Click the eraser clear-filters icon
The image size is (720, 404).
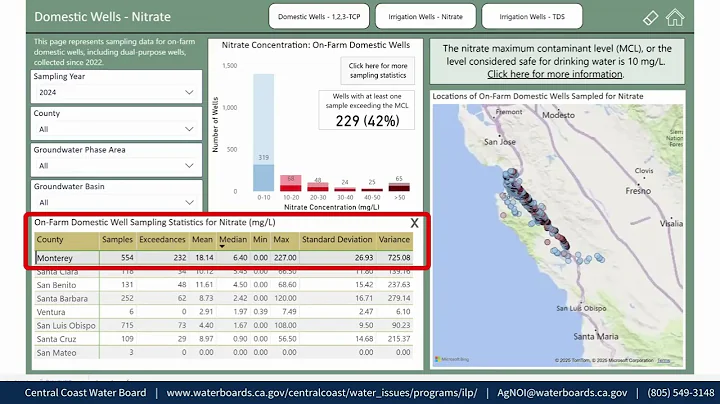click(650, 18)
